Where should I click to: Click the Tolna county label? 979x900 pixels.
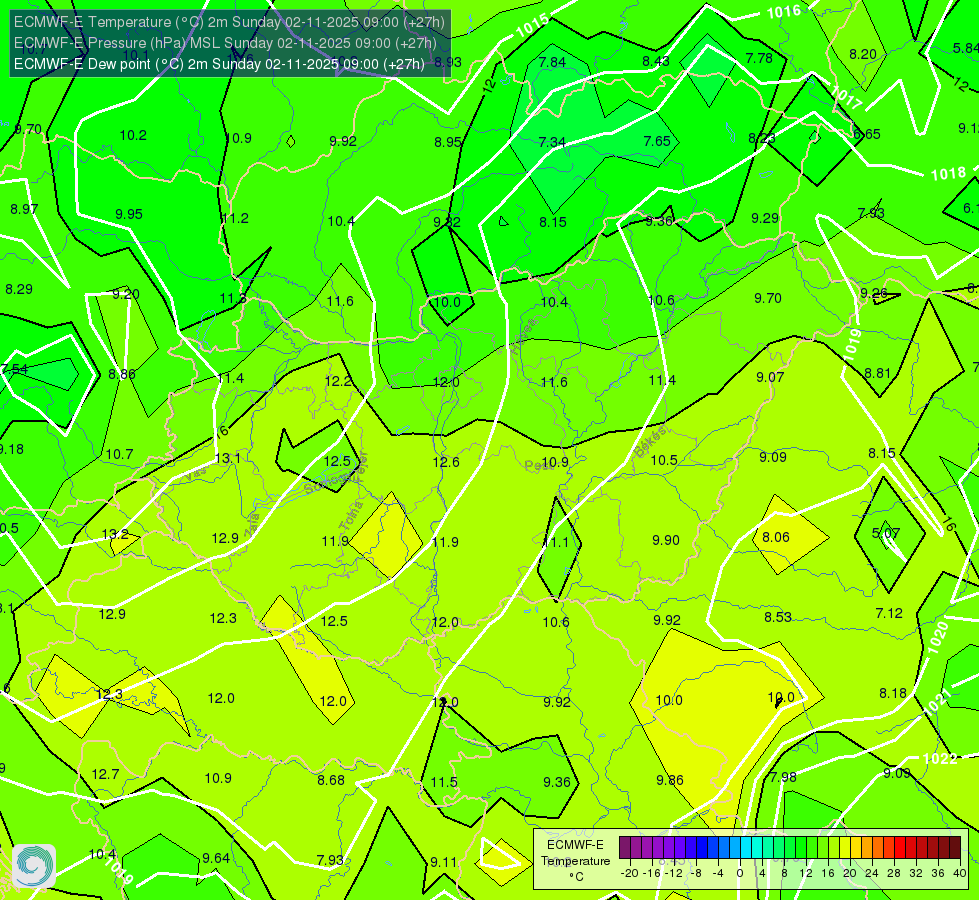(x=353, y=515)
